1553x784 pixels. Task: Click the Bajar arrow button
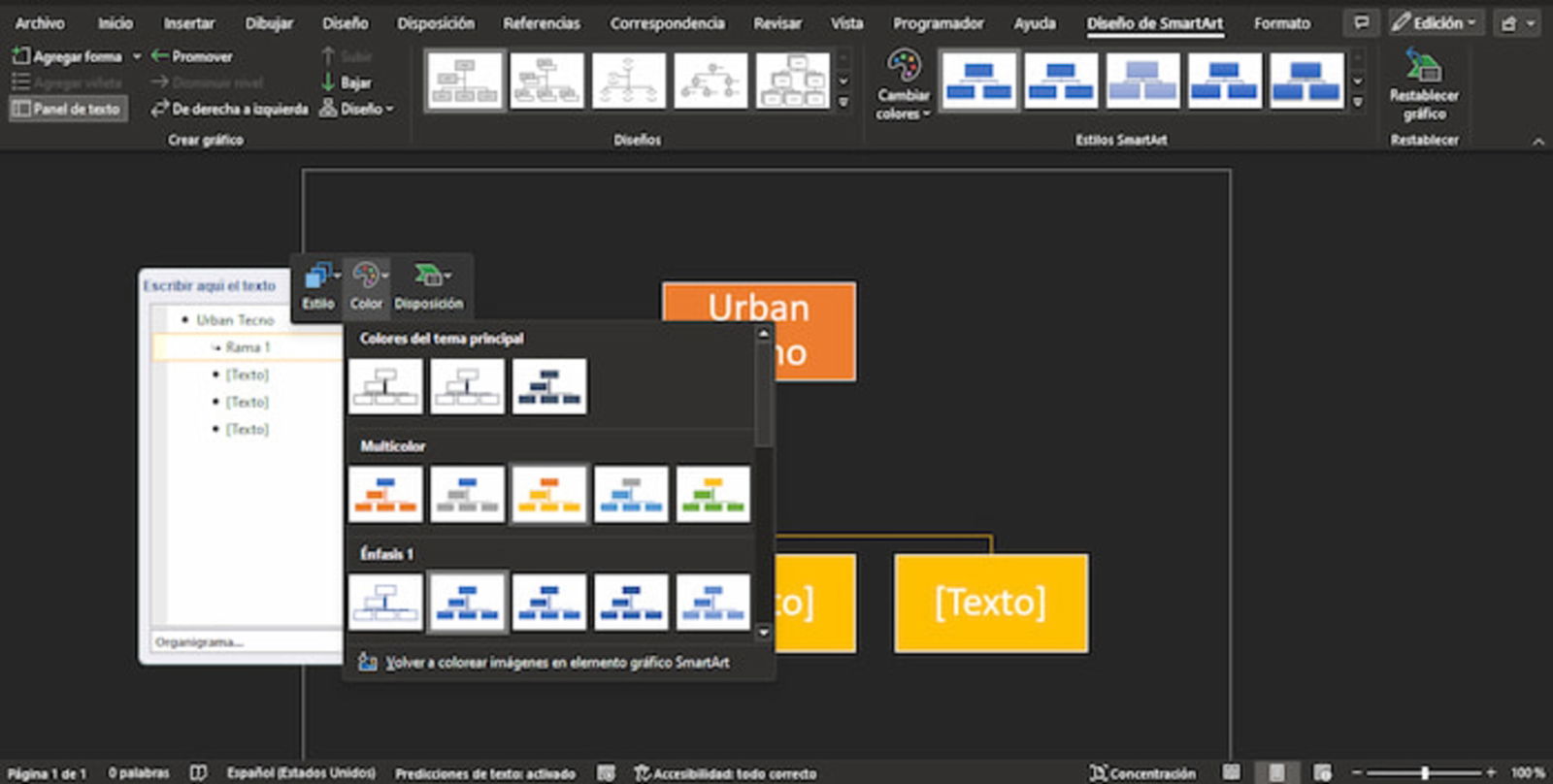click(x=347, y=82)
